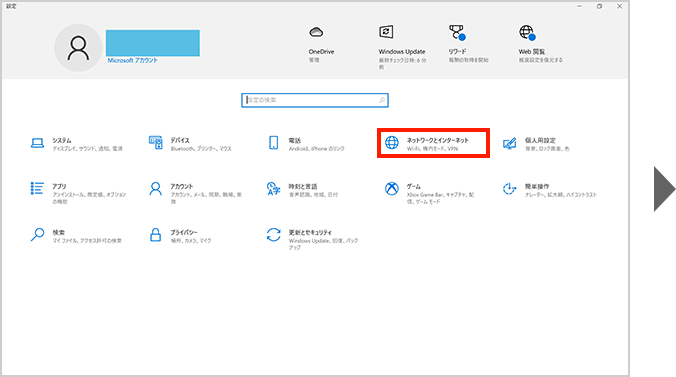Image resolution: width=676 pixels, height=377 pixels.
Task: Open the ゲーム Xbox icon
Action: [391, 188]
